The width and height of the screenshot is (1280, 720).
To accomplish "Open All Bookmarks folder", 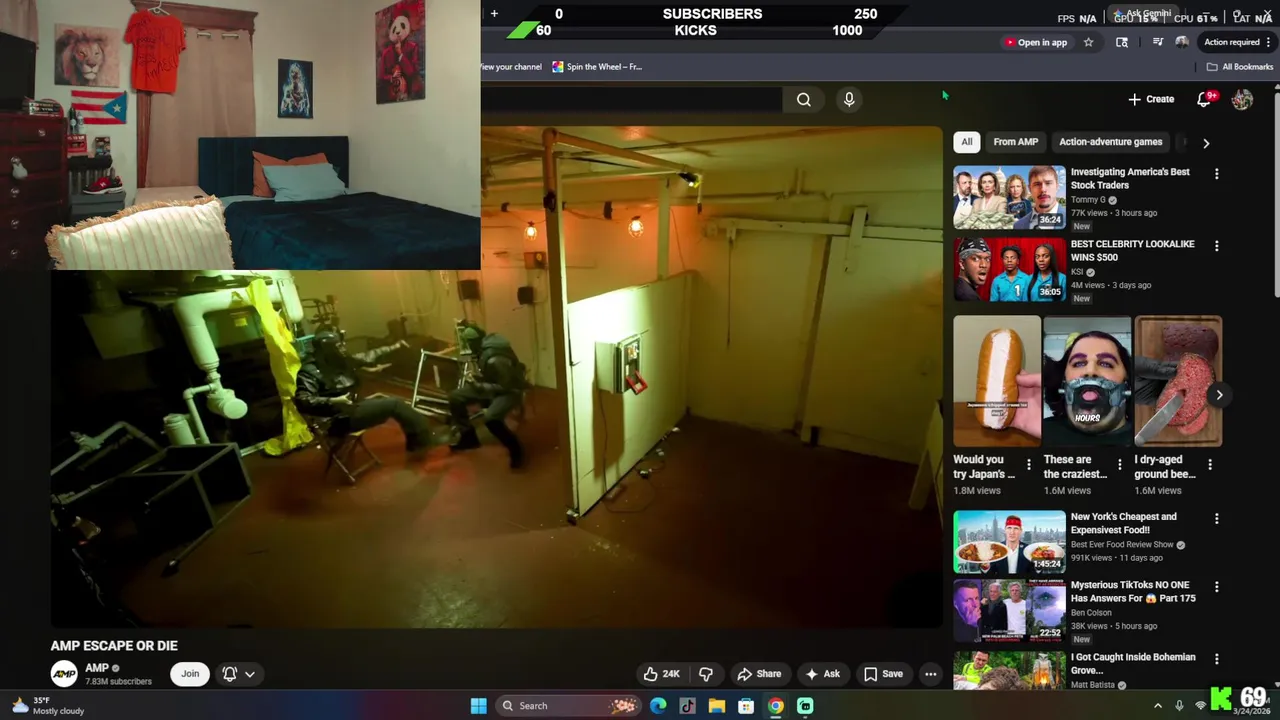I will click(x=1240, y=67).
